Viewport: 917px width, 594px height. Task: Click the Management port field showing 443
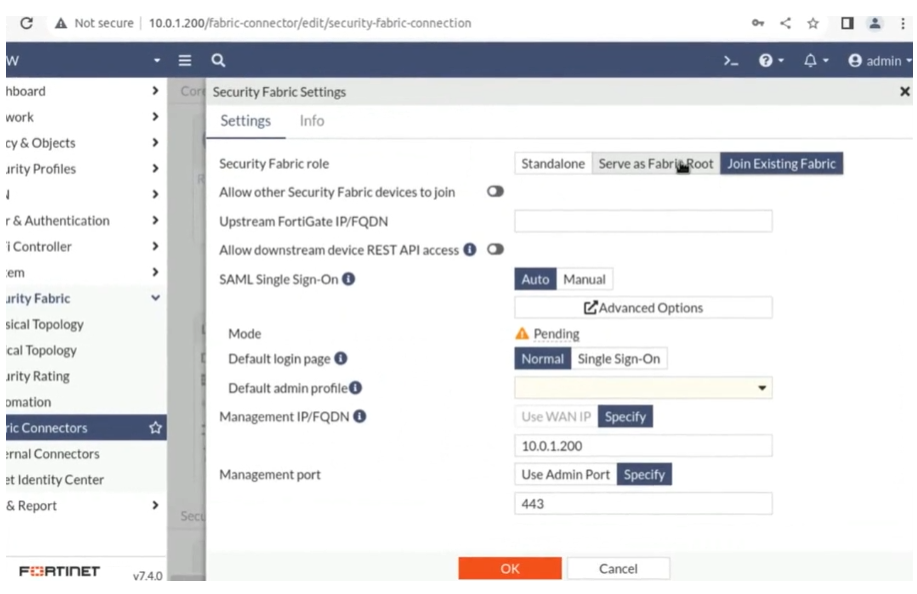(x=643, y=503)
